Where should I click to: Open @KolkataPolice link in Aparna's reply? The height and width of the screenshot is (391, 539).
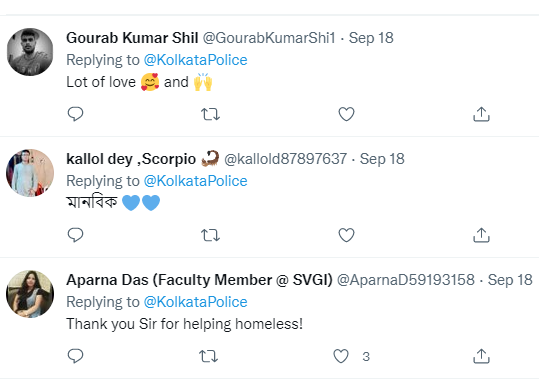point(195,302)
